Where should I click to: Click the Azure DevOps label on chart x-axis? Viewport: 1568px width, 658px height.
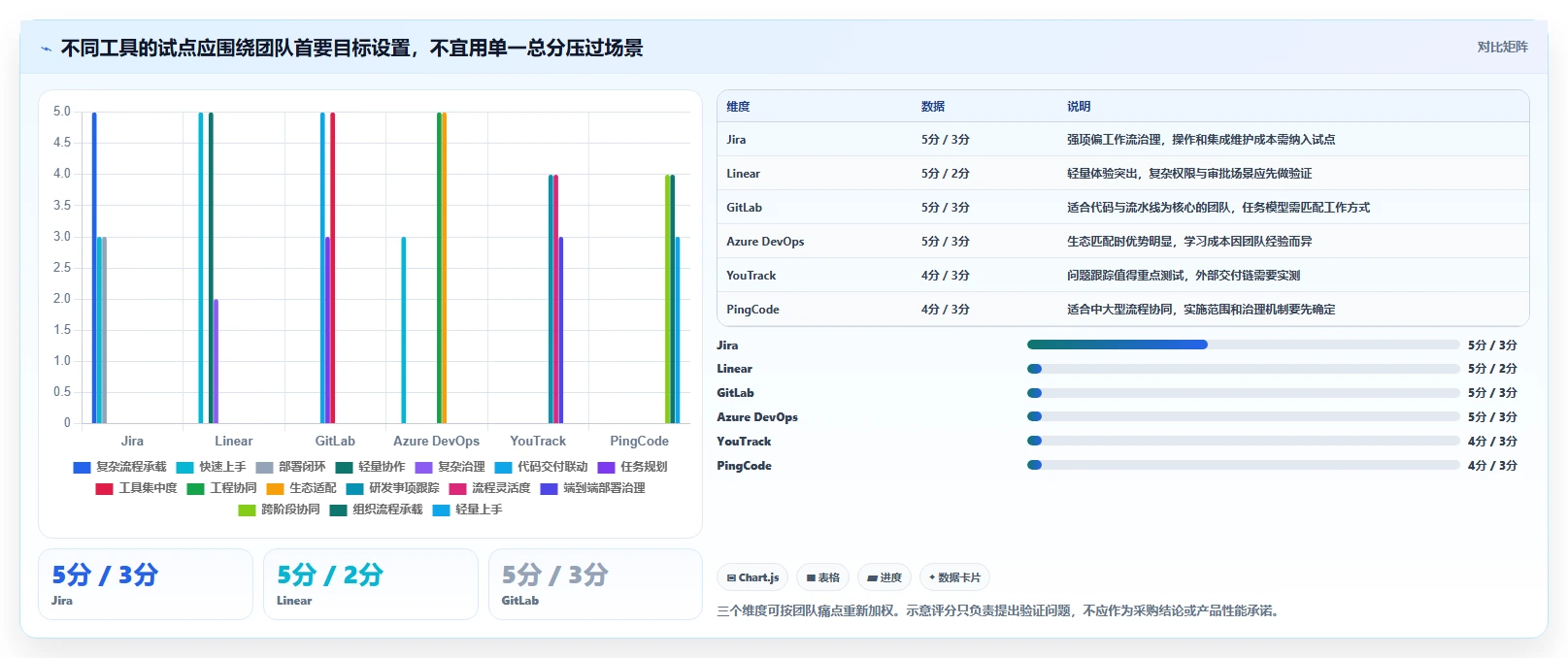pyautogui.click(x=436, y=441)
